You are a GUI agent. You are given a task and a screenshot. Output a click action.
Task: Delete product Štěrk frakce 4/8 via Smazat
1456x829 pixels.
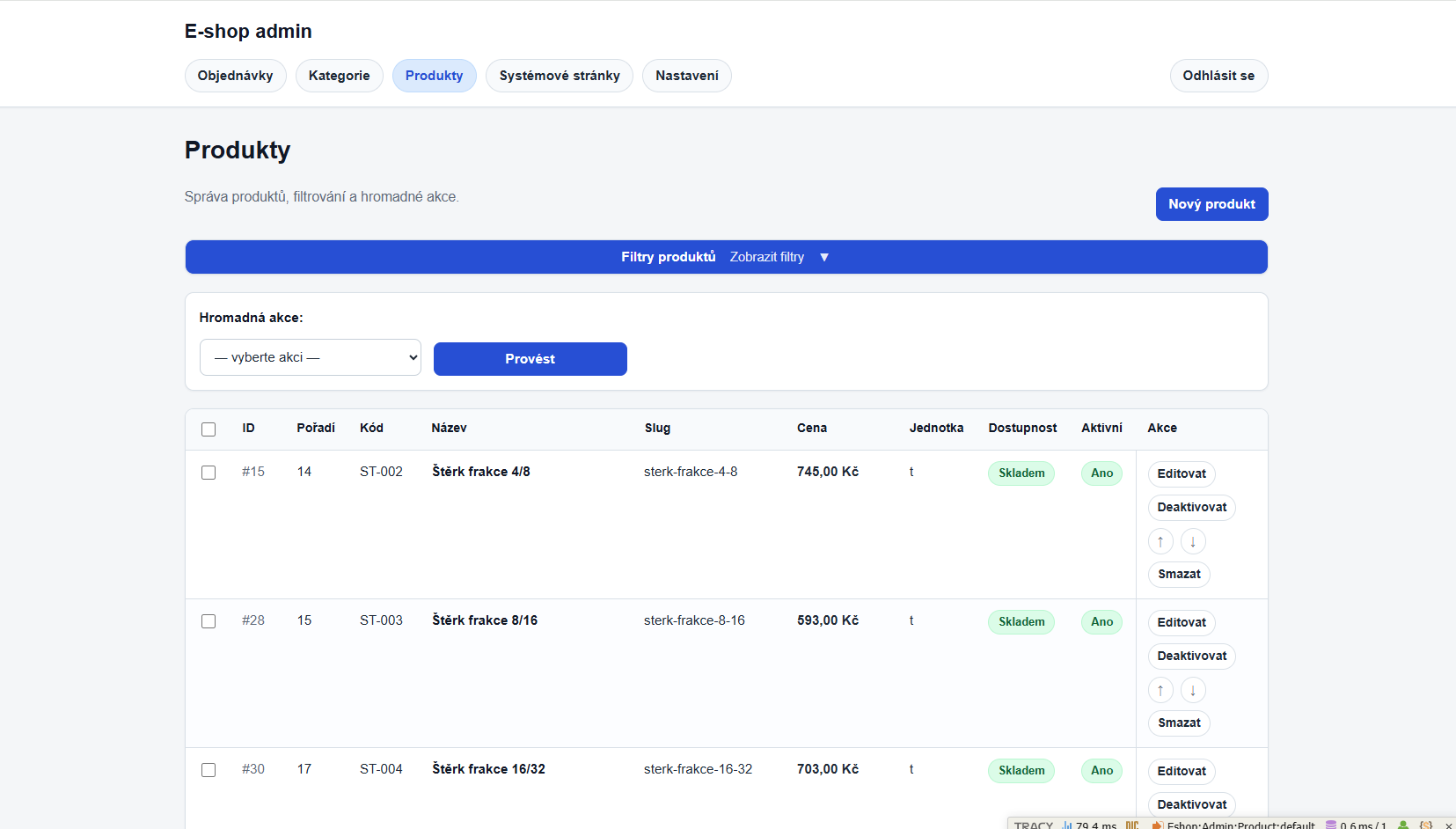click(x=1179, y=574)
